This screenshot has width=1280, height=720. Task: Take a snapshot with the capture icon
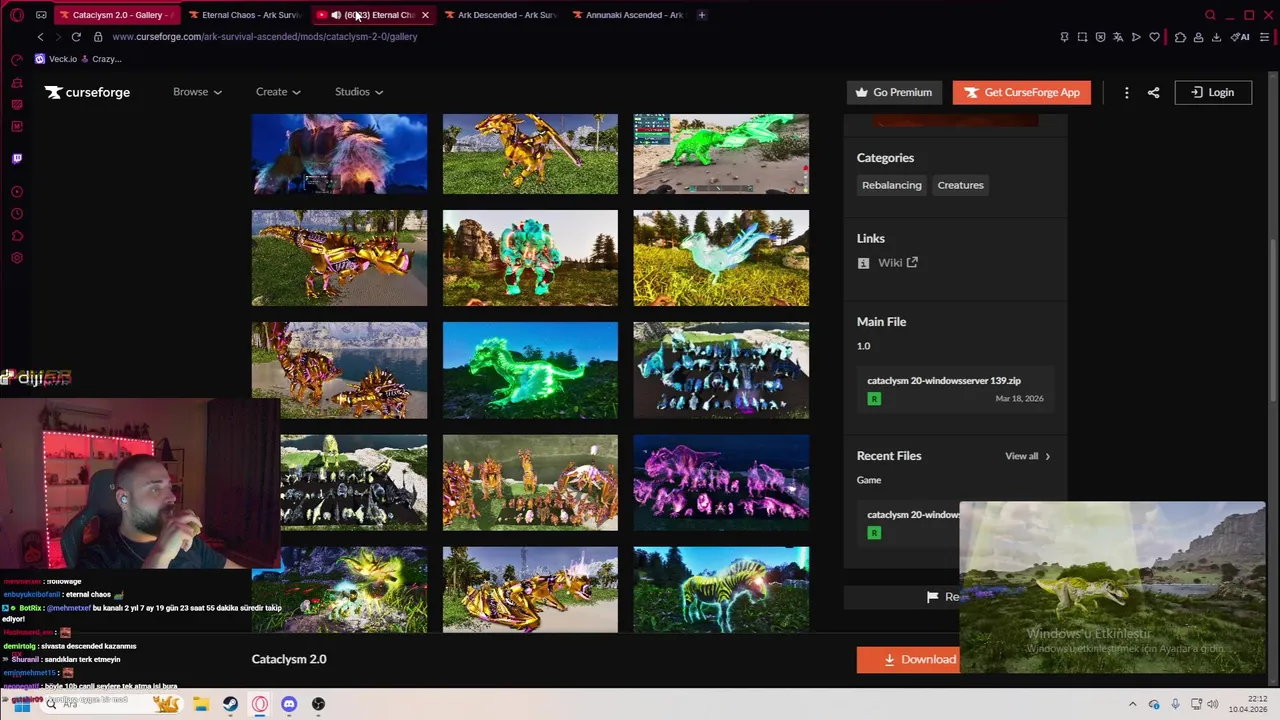pos(1082,37)
